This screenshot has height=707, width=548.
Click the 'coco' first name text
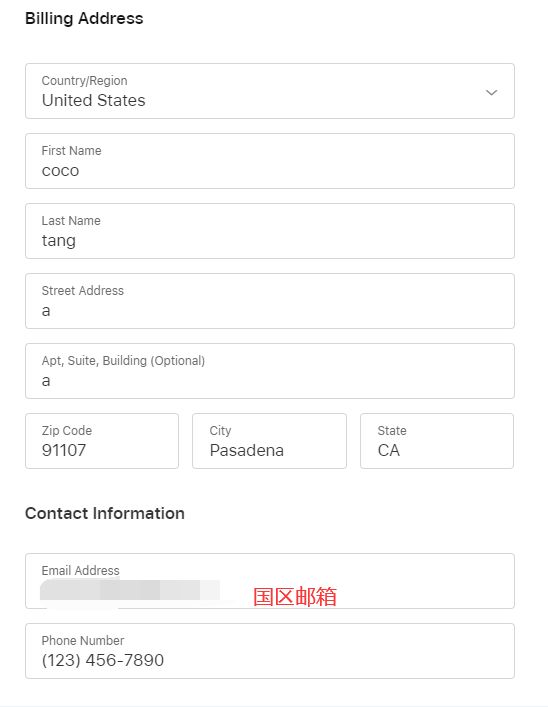(x=60, y=171)
